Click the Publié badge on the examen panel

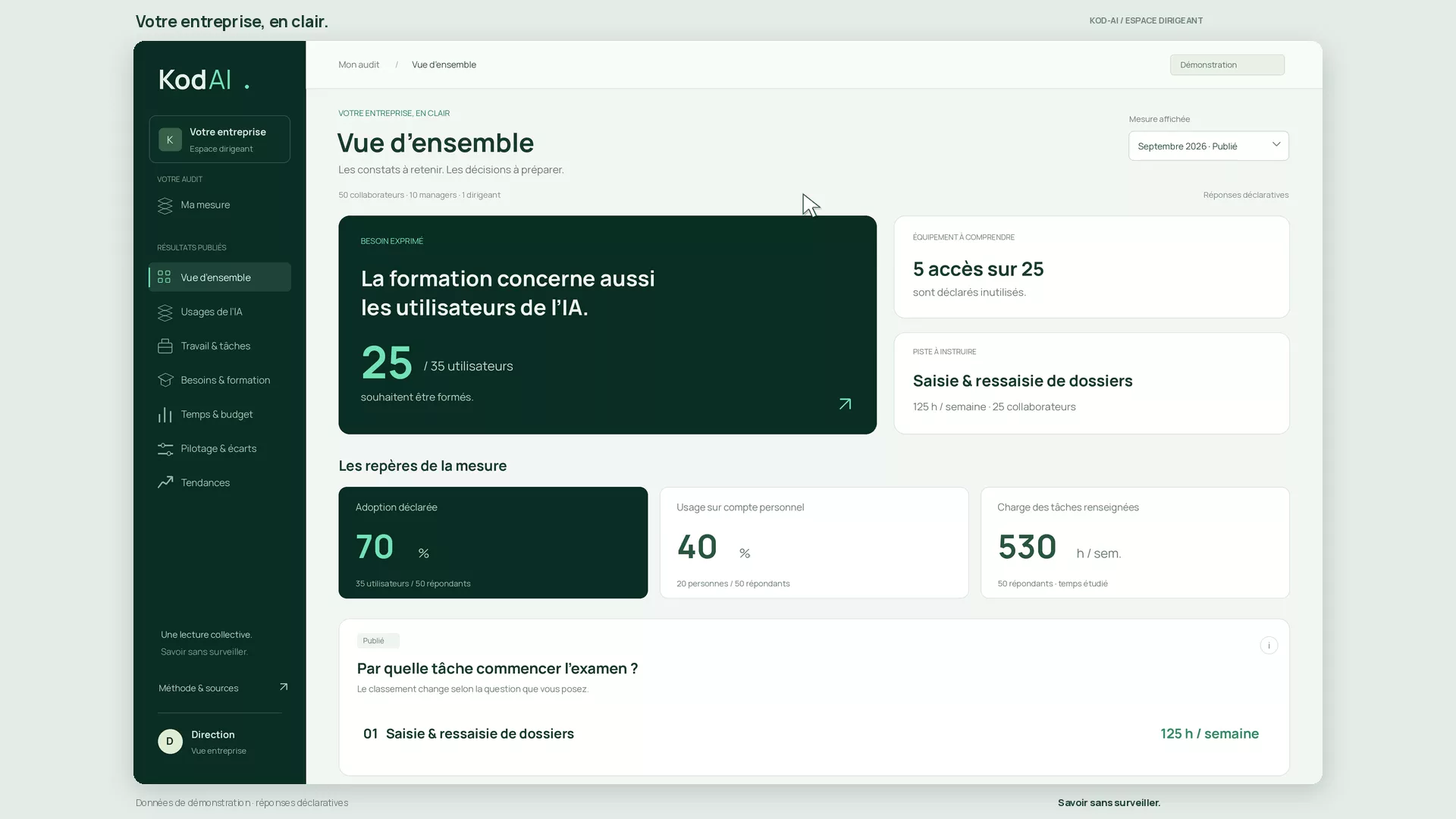click(x=378, y=641)
